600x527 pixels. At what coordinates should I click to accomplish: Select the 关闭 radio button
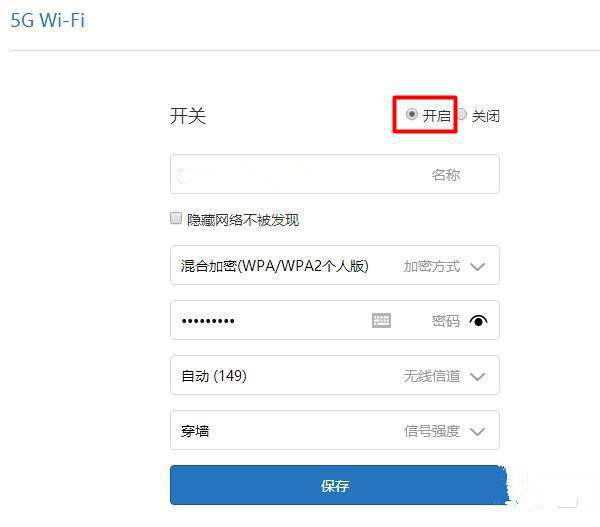click(x=462, y=114)
